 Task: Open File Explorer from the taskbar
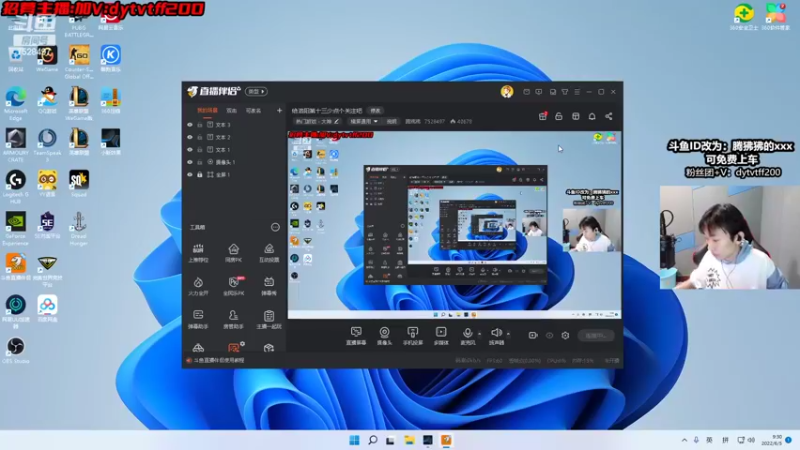(x=409, y=440)
